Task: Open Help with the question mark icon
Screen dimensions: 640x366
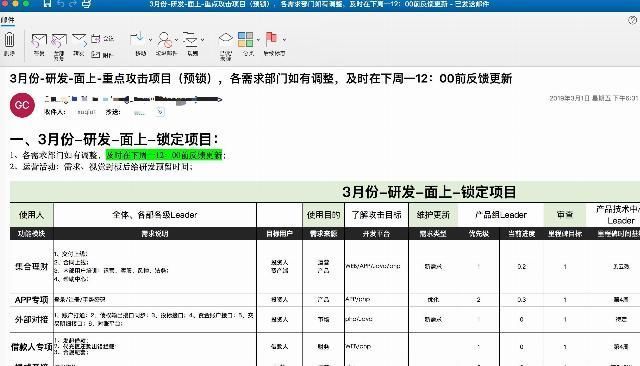Action: point(632,20)
